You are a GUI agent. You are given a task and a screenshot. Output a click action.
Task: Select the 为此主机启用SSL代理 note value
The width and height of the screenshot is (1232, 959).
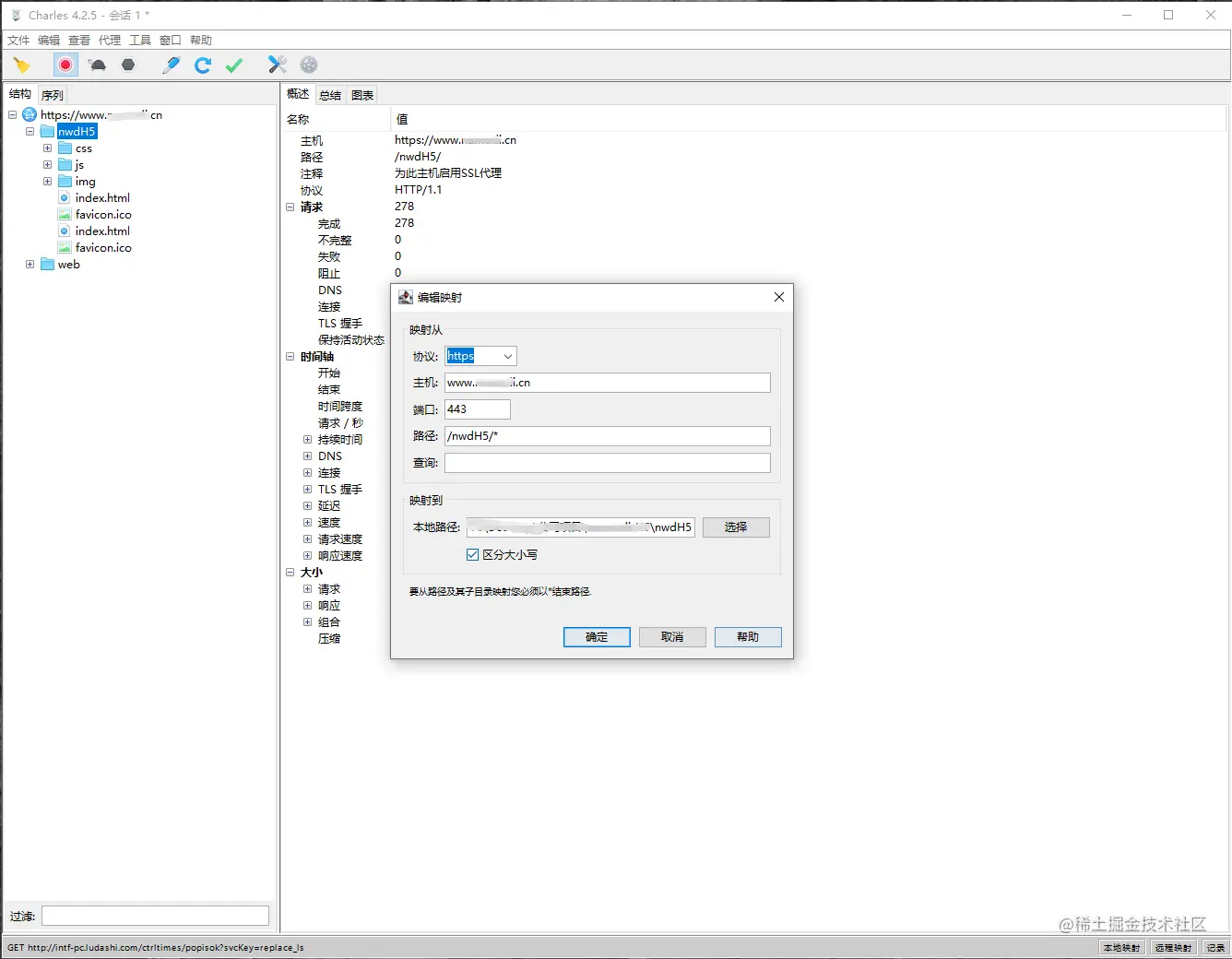448,173
